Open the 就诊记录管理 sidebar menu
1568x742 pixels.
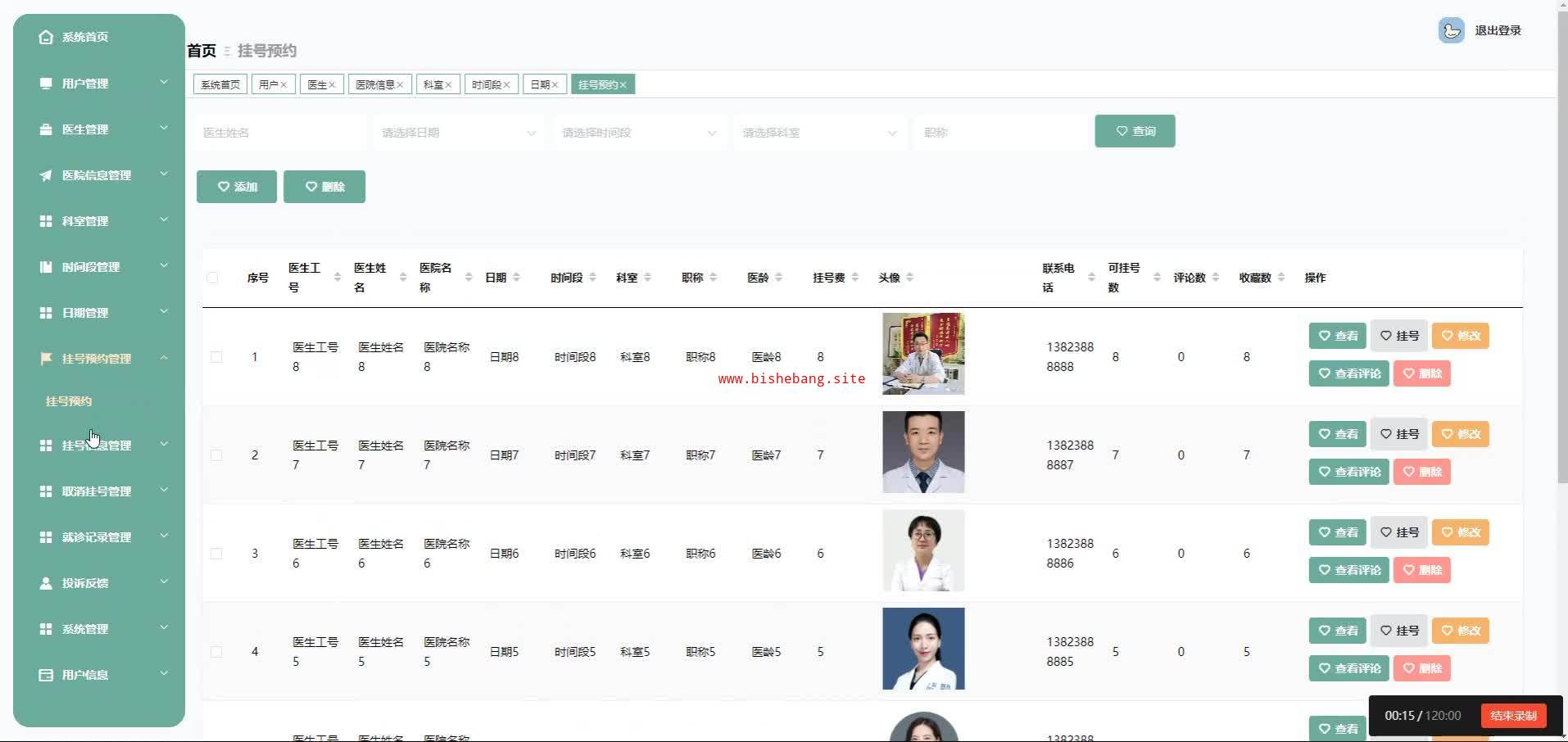point(99,537)
